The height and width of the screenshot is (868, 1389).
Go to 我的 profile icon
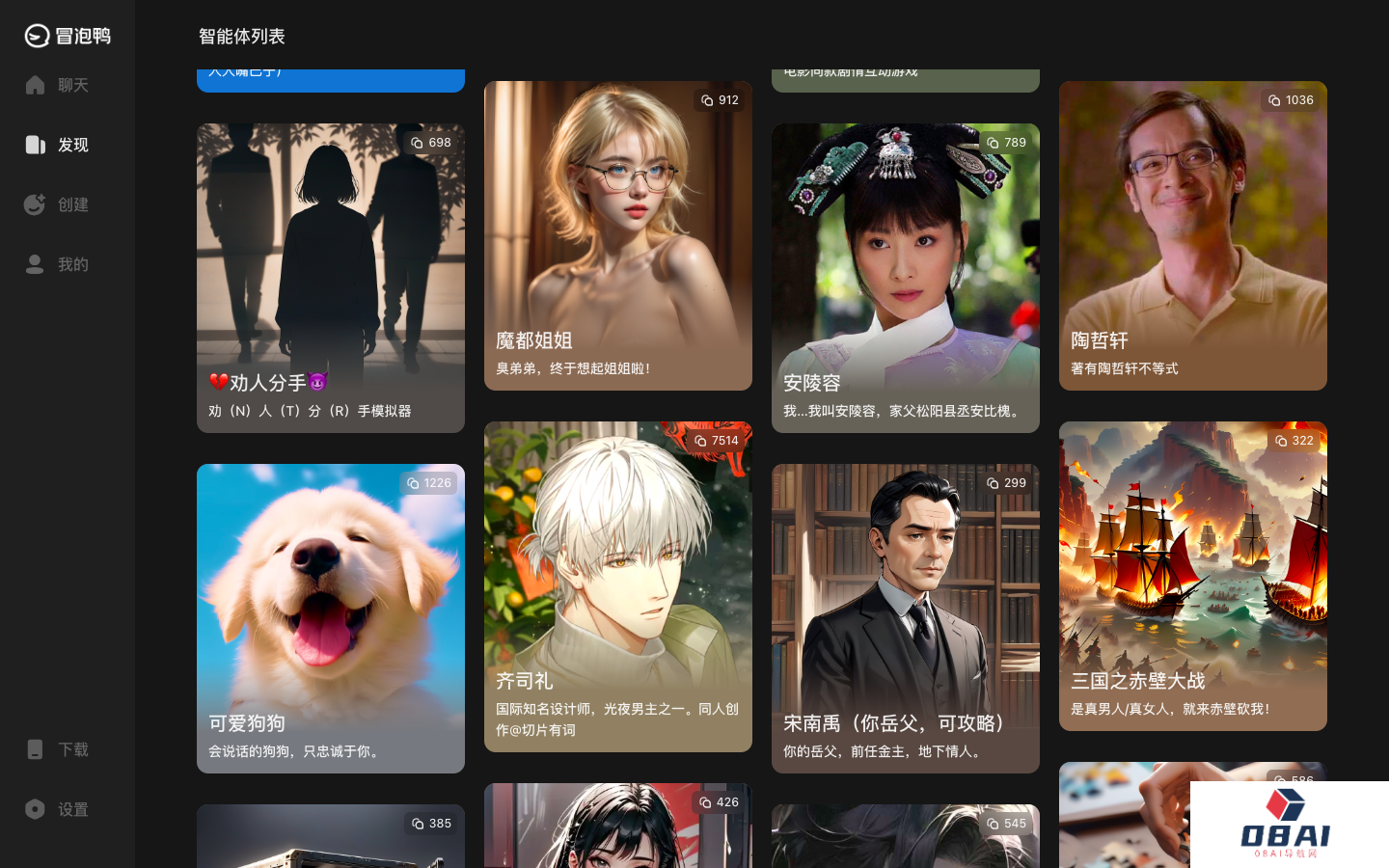point(35,264)
